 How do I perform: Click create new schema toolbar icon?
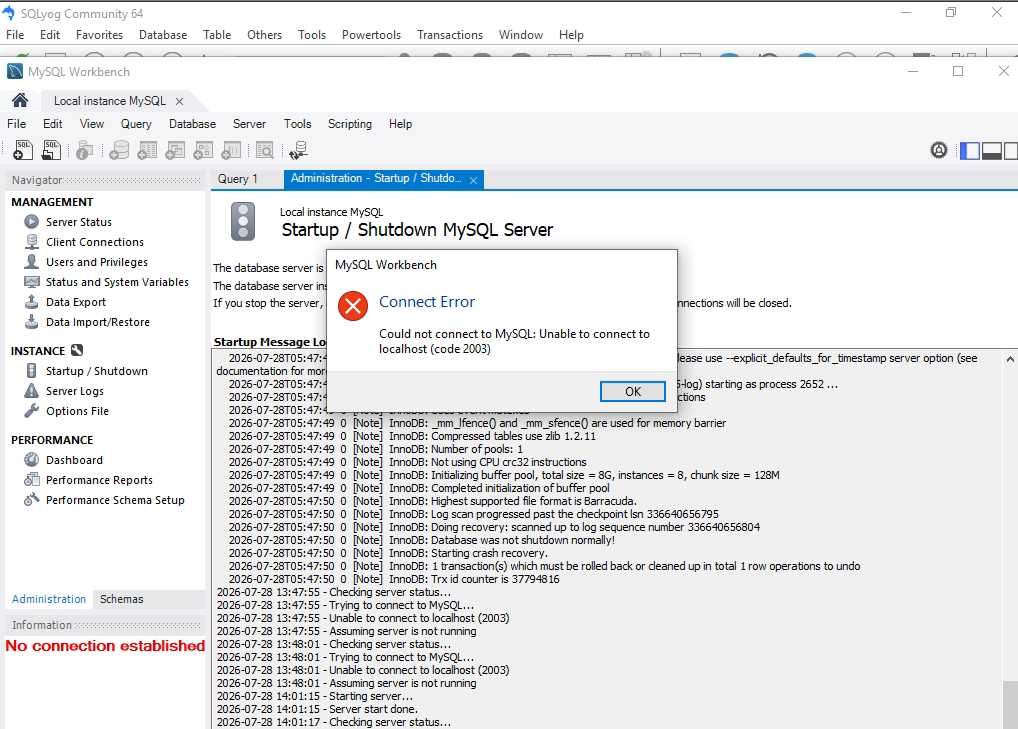[119, 150]
